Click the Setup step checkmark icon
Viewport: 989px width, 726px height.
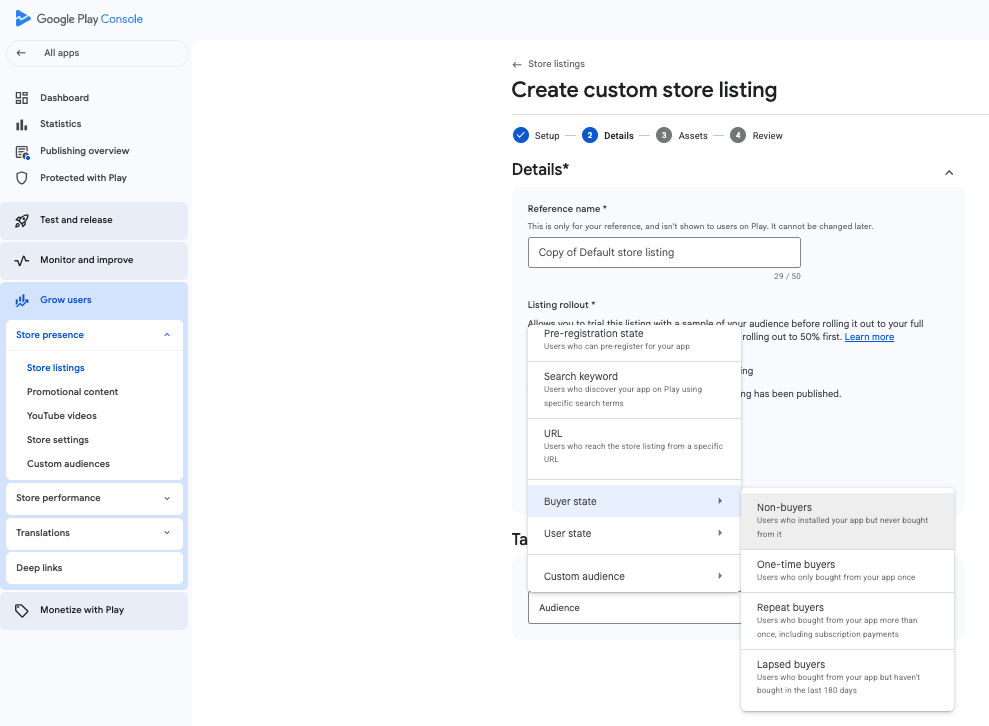pyautogui.click(x=520, y=135)
